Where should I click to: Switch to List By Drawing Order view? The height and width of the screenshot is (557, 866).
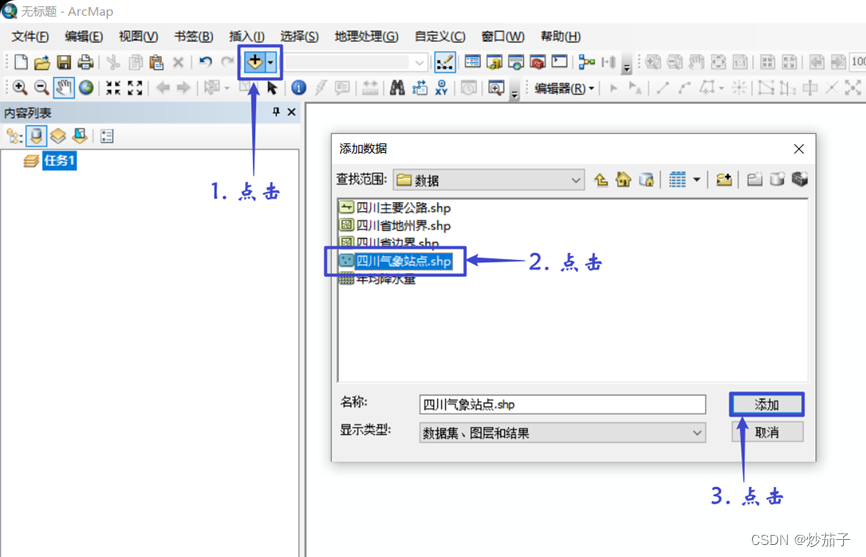[x=14, y=136]
